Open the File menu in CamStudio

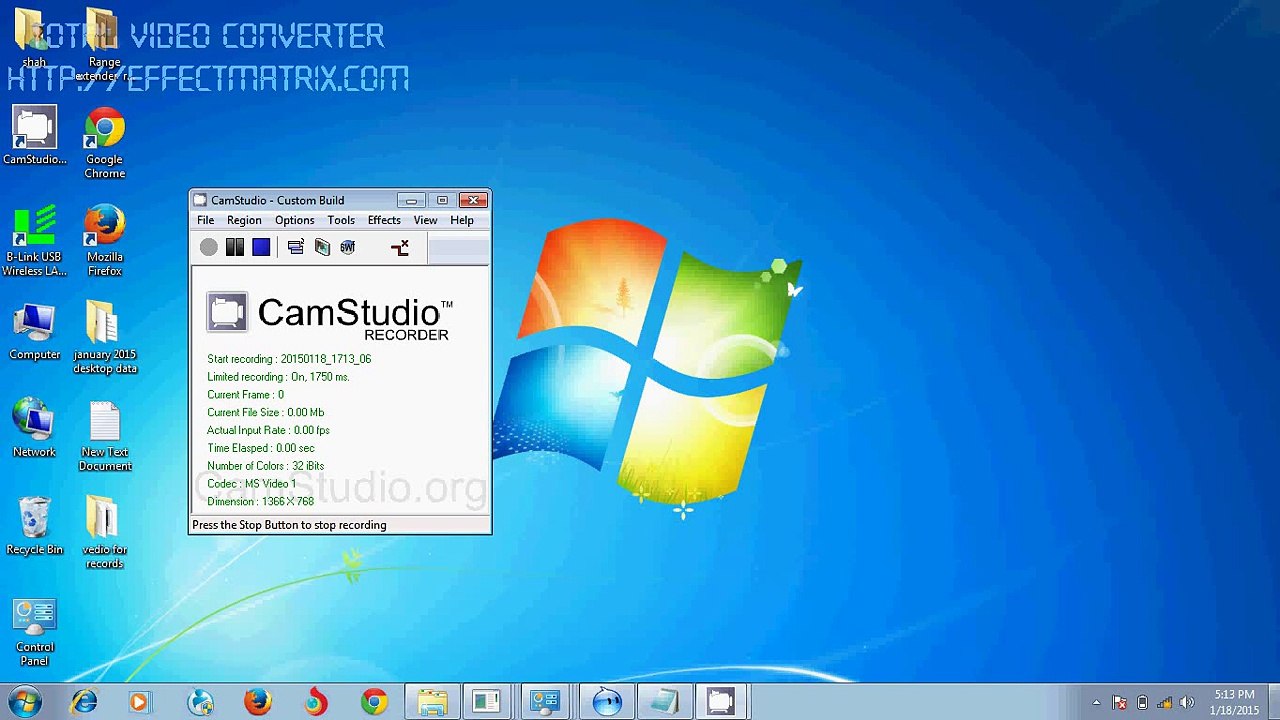[205, 220]
